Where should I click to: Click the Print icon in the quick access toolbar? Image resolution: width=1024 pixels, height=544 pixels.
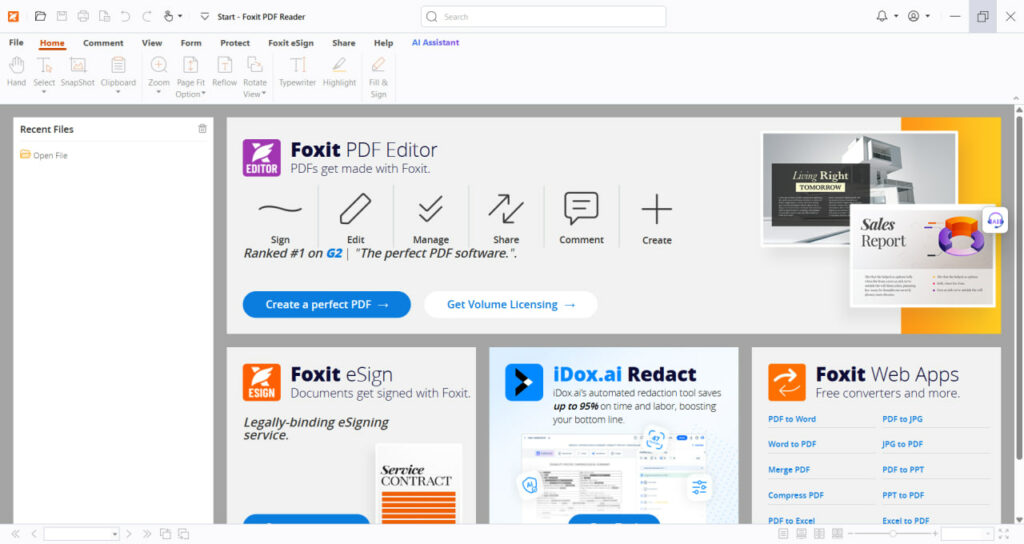(83, 16)
